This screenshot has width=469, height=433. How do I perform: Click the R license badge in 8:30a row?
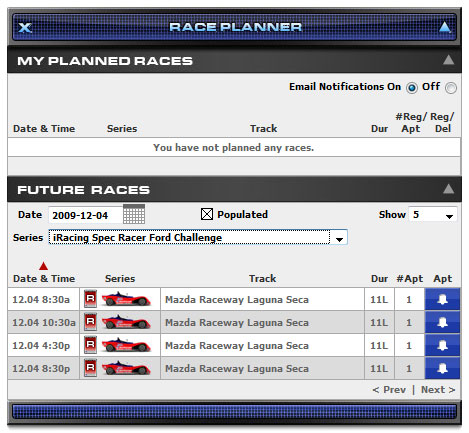(90, 299)
